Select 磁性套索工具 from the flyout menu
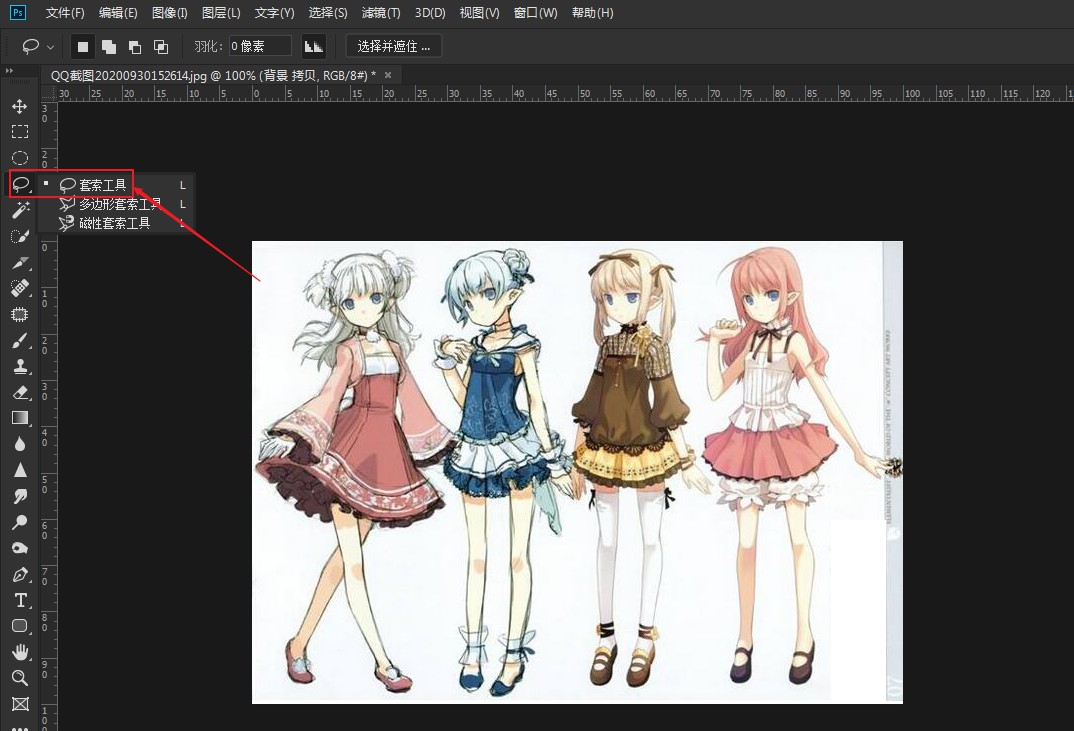Screen dimensions: 1074x731 coord(108,222)
